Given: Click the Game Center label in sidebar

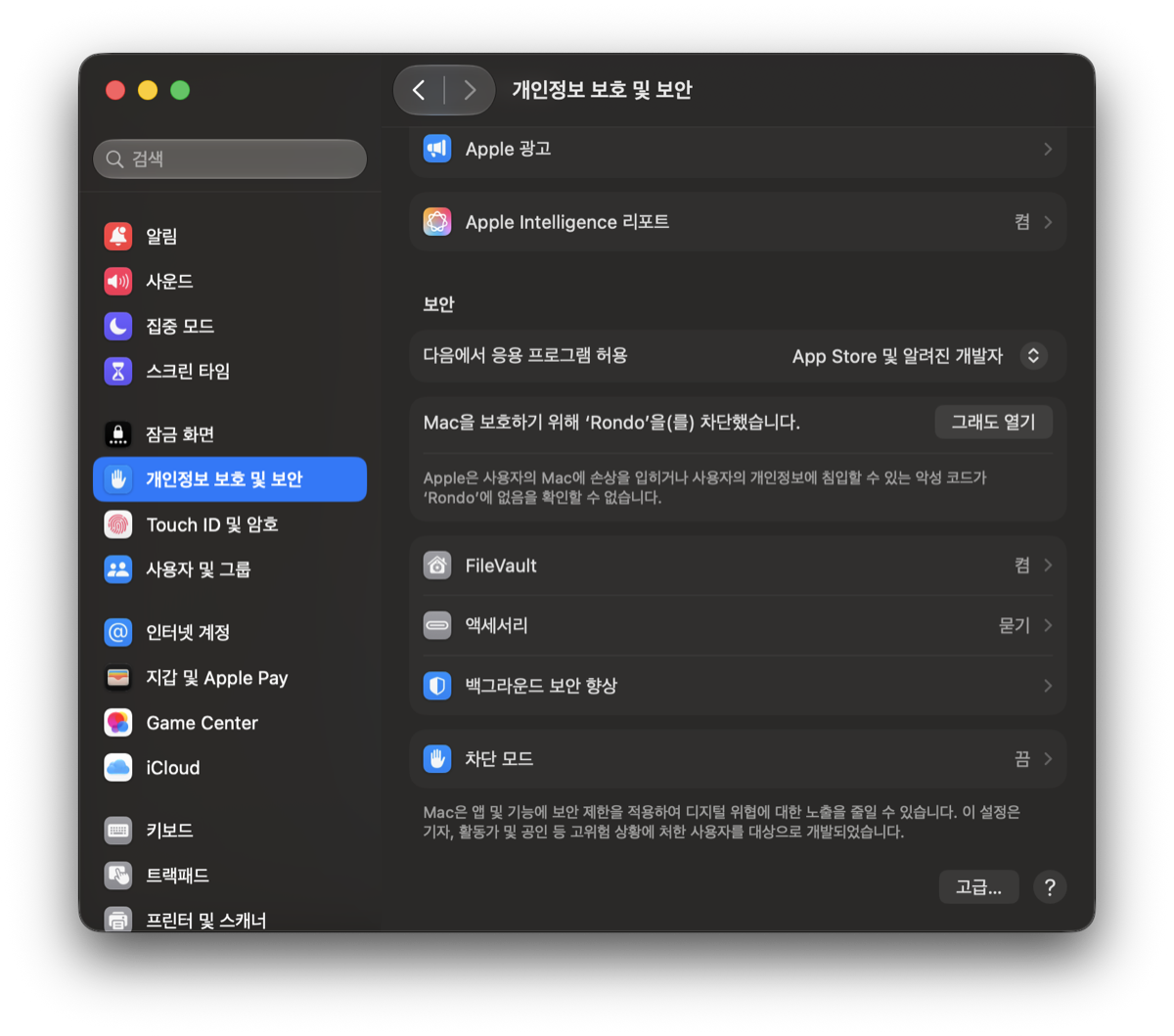Looking at the screenshot, I should click(202, 723).
